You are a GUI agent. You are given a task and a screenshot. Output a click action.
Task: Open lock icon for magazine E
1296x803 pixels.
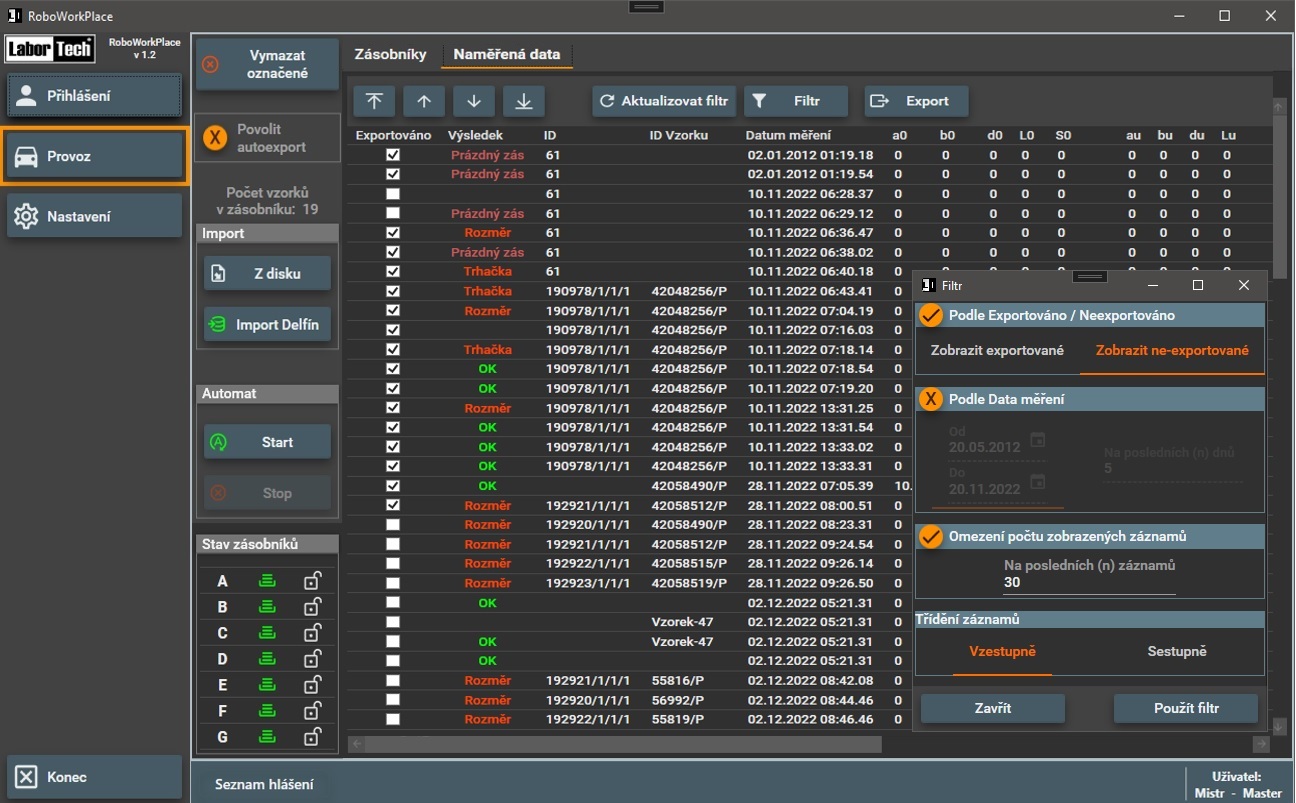click(x=313, y=685)
